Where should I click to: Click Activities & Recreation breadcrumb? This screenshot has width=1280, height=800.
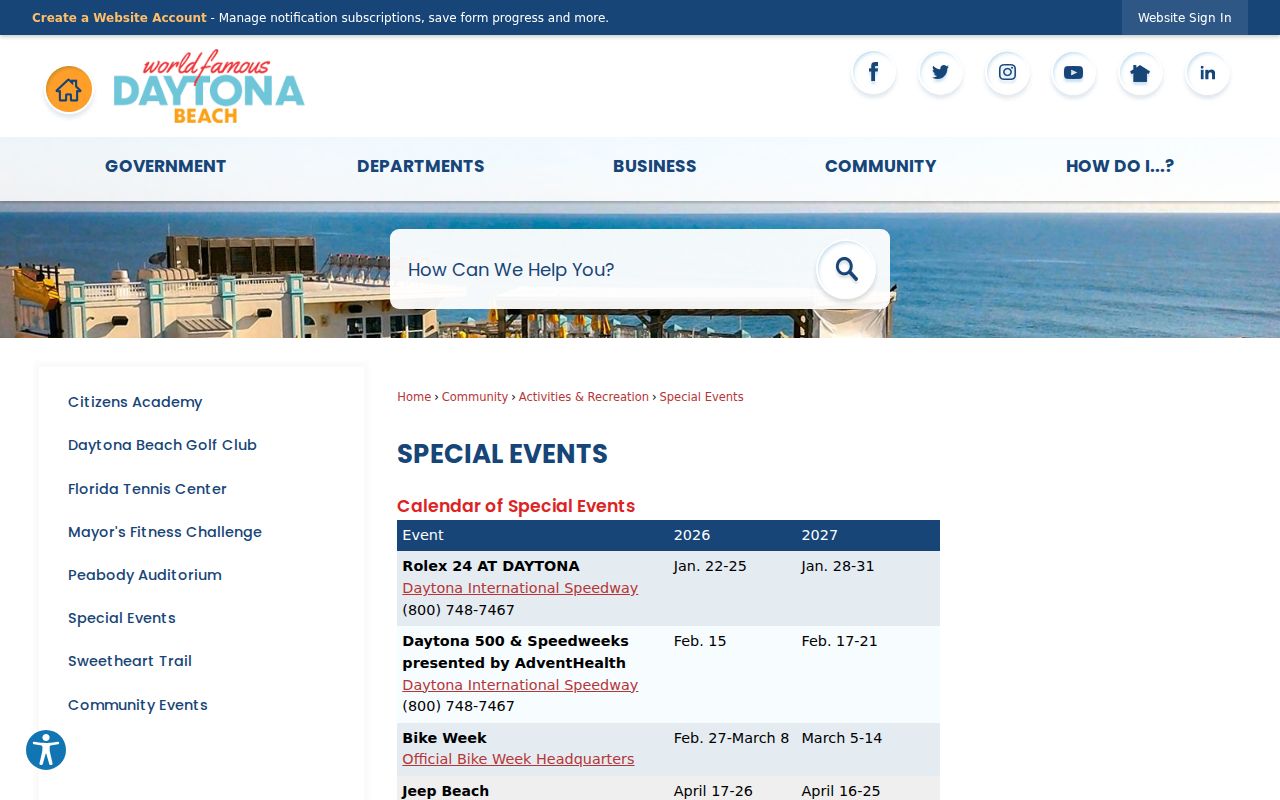584,397
